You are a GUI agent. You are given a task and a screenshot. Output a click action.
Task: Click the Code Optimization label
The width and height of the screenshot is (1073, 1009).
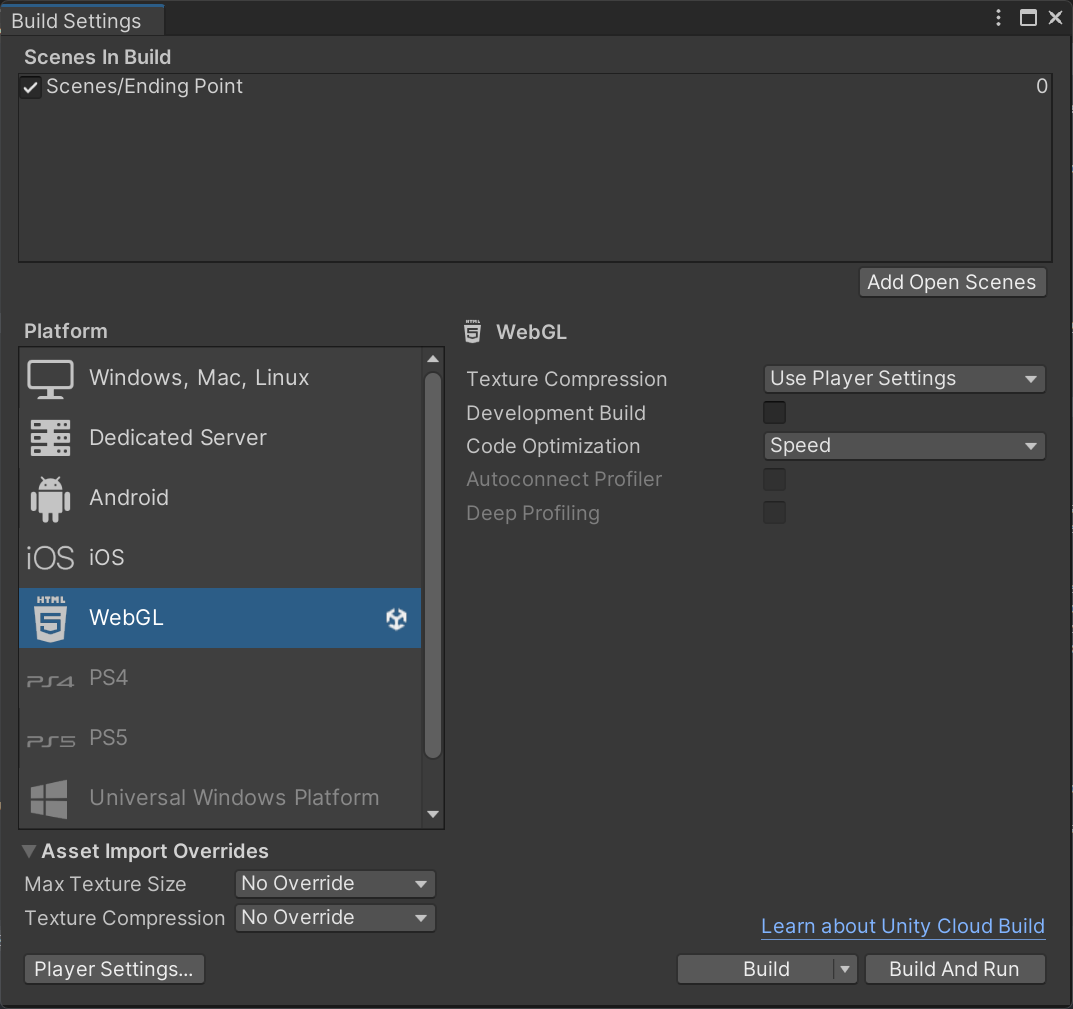[x=553, y=446]
